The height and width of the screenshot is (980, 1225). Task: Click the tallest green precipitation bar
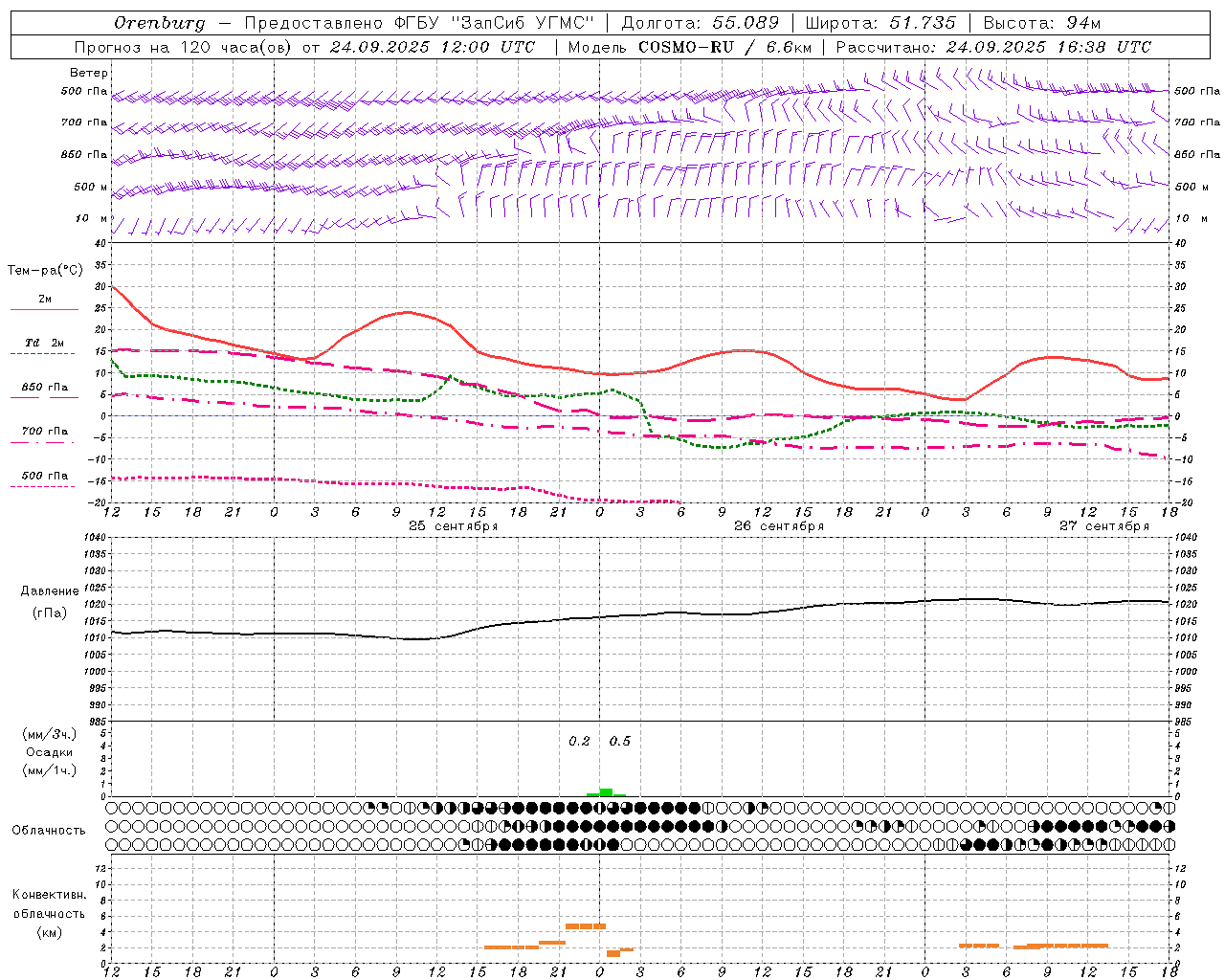pos(606,792)
